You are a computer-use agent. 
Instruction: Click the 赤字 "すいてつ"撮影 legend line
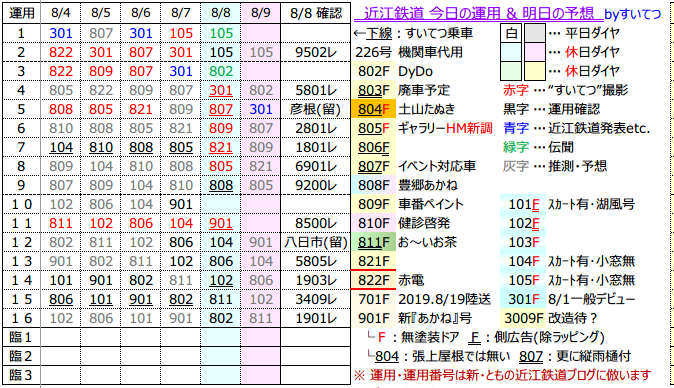566,90
